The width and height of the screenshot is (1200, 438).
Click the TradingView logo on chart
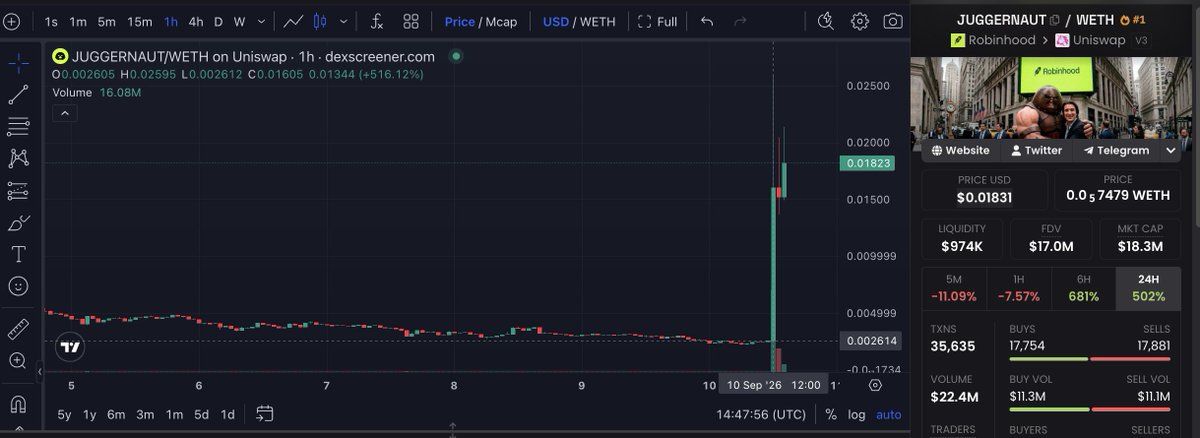pyautogui.click(x=69, y=347)
